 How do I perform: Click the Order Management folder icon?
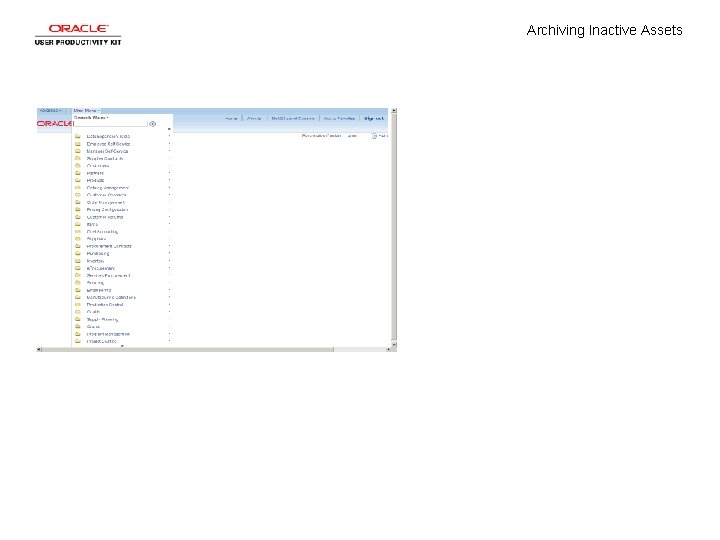(x=78, y=202)
